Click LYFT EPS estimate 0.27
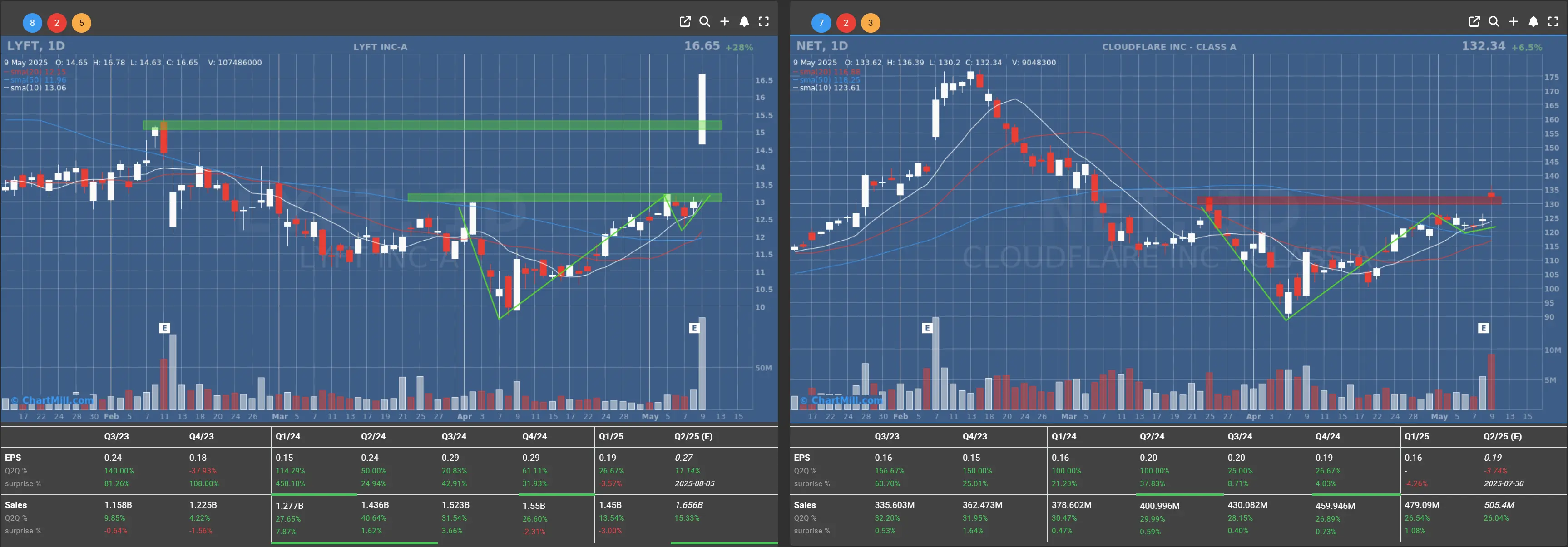The width and height of the screenshot is (1568, 547). point(683,458)
